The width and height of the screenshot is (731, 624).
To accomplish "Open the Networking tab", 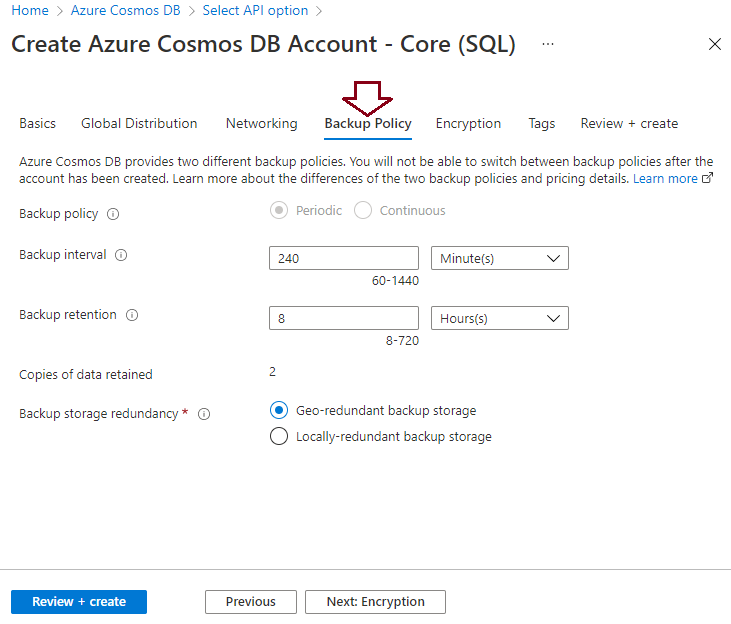I will coord(262,124).
